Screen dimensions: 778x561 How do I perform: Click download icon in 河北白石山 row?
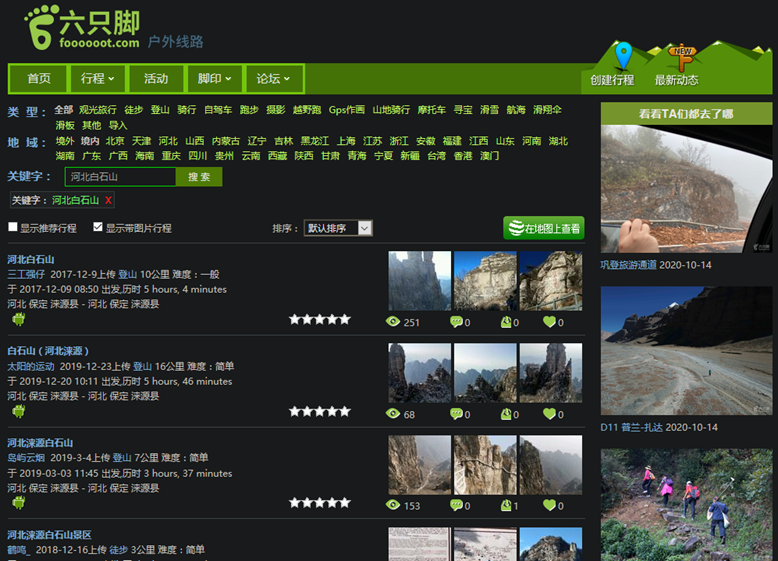coord(506,322)
